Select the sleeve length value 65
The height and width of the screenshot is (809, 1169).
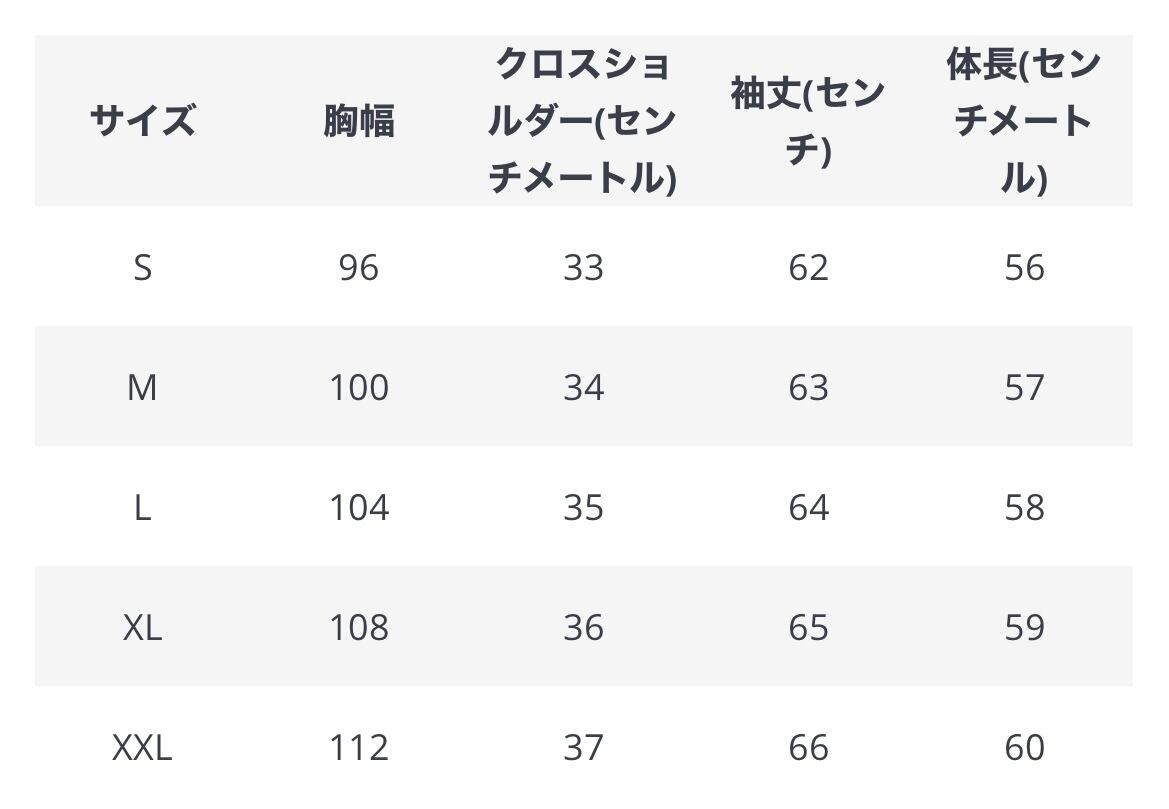pyautogui.click(x=808, y=627)
